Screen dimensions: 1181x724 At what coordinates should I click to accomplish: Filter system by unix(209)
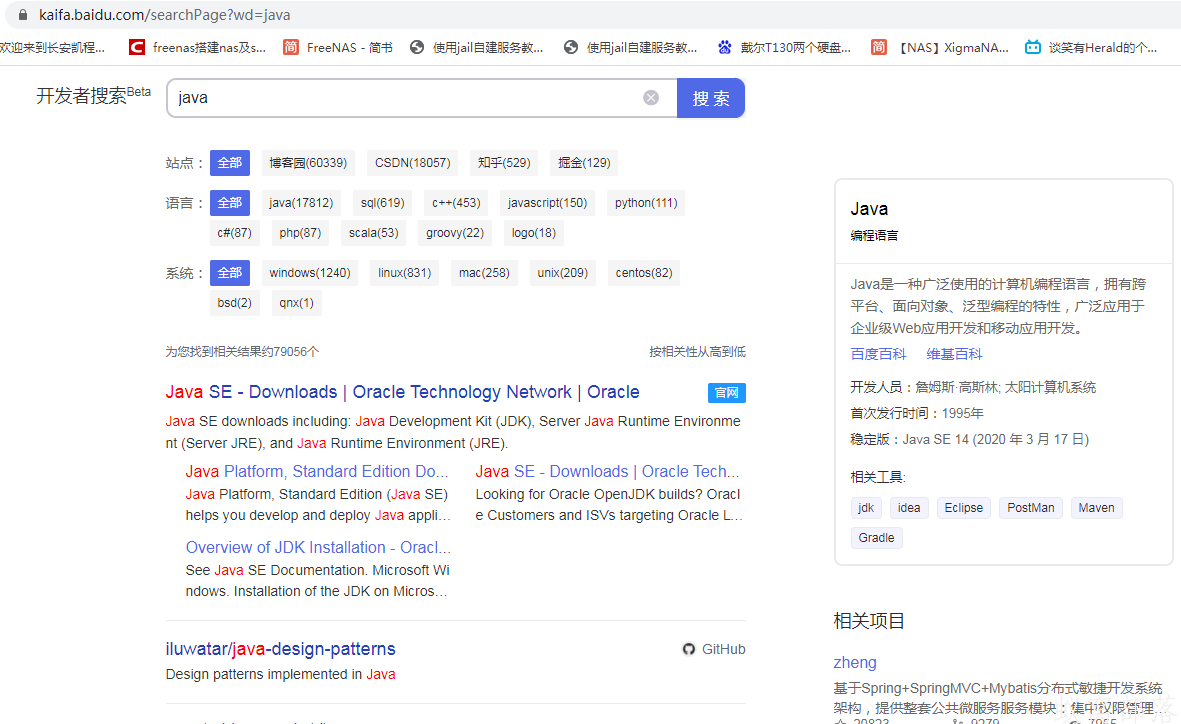point(563,273)
